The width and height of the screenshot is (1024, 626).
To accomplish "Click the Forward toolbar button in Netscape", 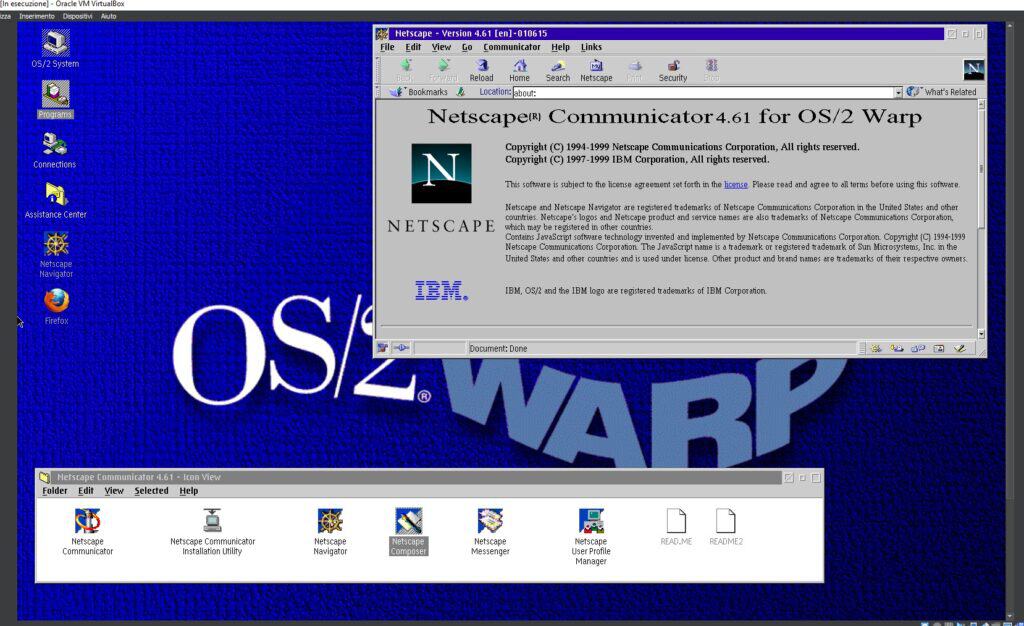I will tap(443, 70).
